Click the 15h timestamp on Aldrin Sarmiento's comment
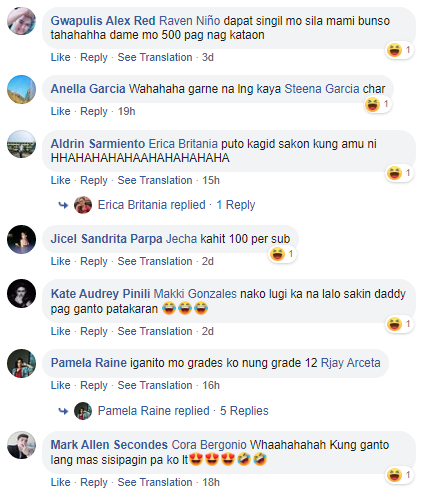 211,180
